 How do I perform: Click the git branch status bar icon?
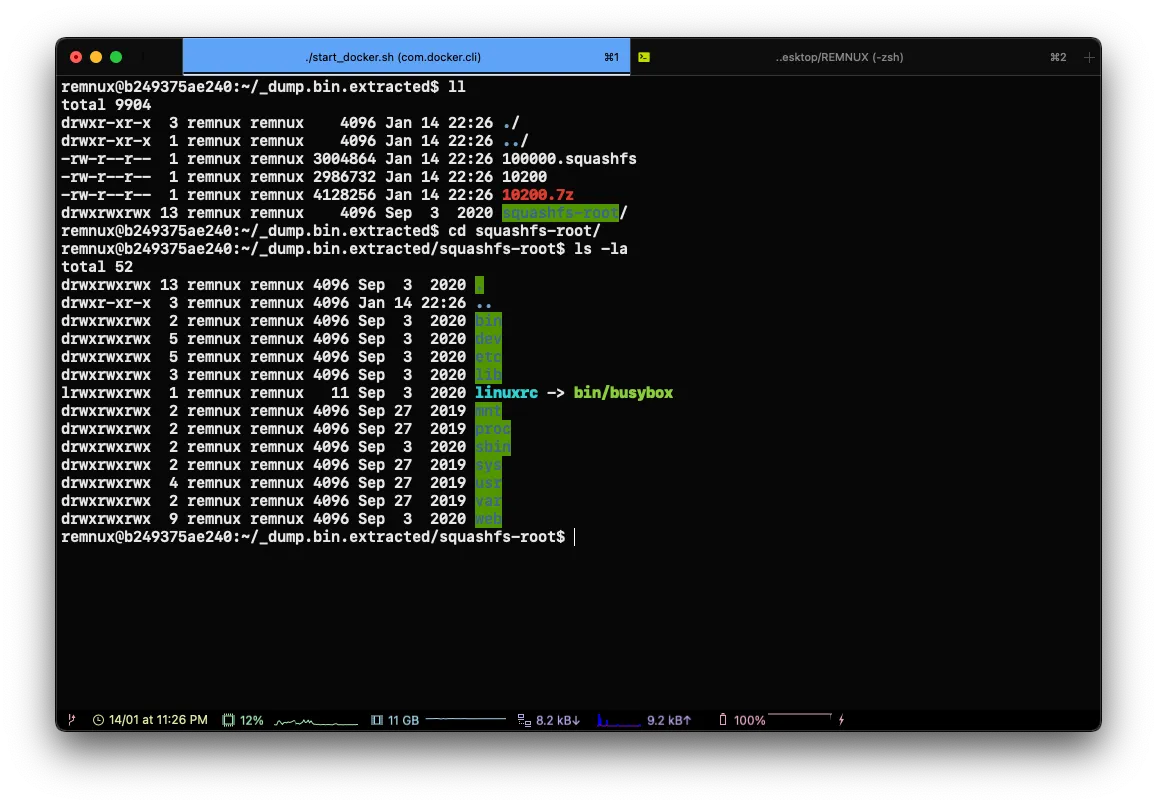point(72,720)
